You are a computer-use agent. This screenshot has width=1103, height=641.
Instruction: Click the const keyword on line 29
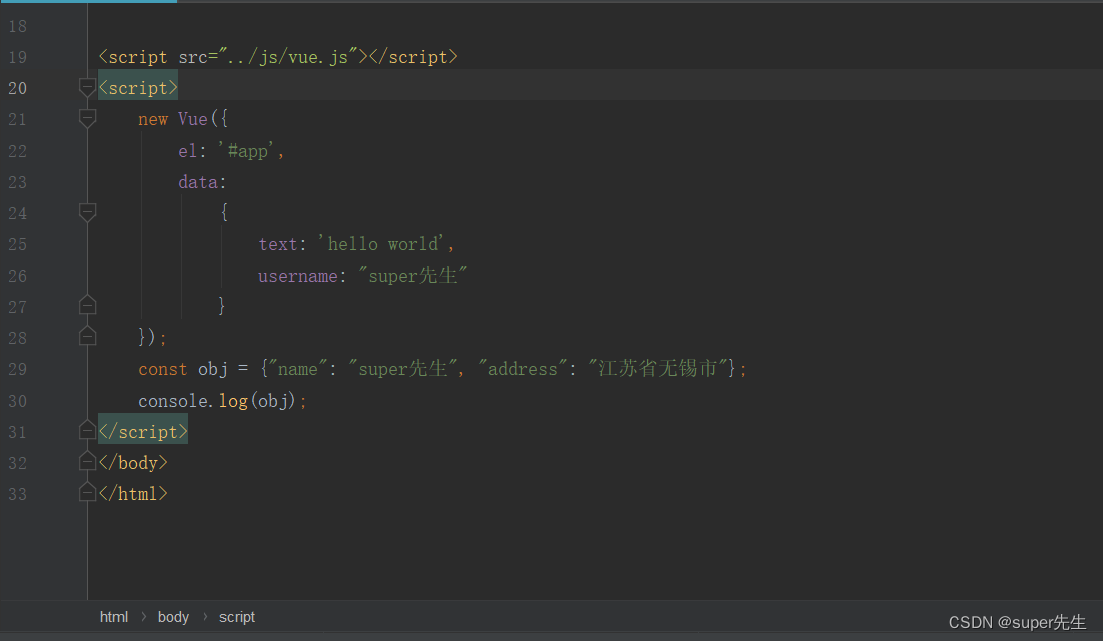162,369
